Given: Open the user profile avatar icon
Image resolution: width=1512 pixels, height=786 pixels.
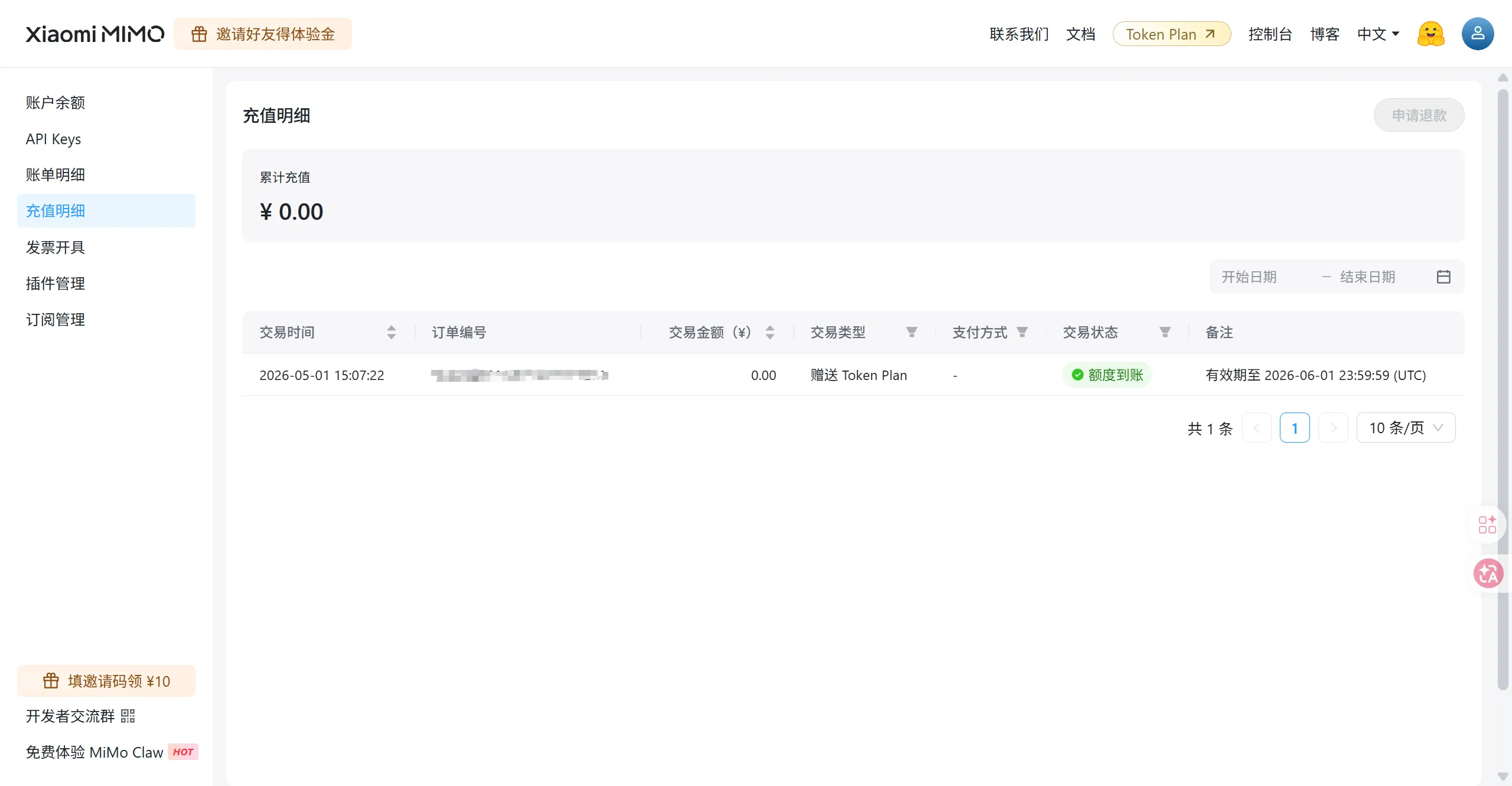Looking at the screenshot, I should [1477, 34].
